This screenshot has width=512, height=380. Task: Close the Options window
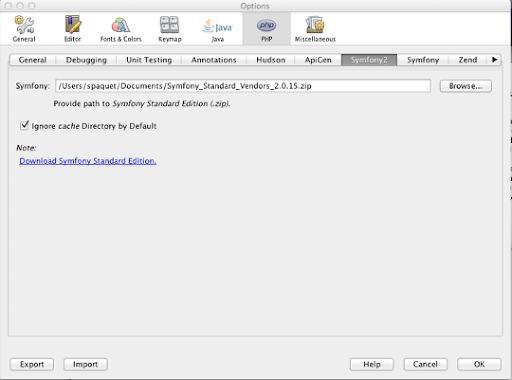[x=8, y=6]
